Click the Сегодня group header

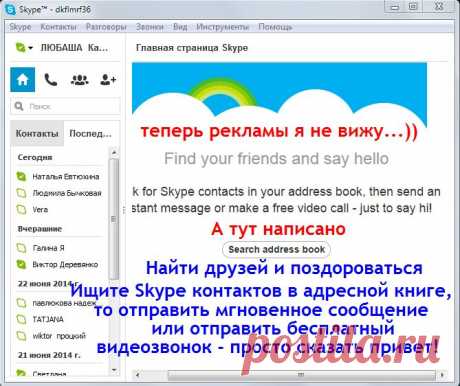pos(35,157)
